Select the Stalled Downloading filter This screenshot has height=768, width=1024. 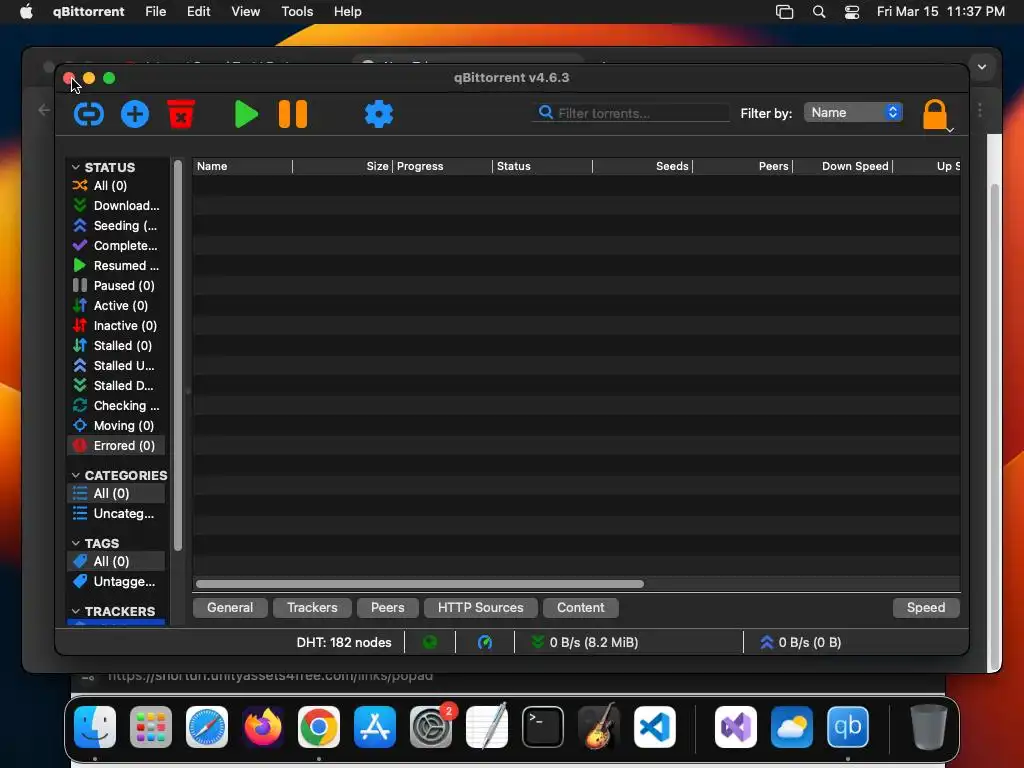tap(116, 385)
